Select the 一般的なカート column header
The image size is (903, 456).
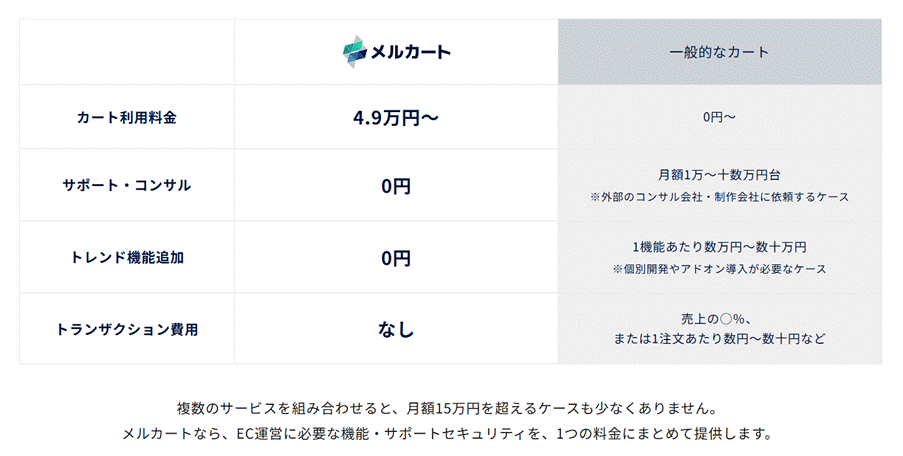tap(719, 52)
